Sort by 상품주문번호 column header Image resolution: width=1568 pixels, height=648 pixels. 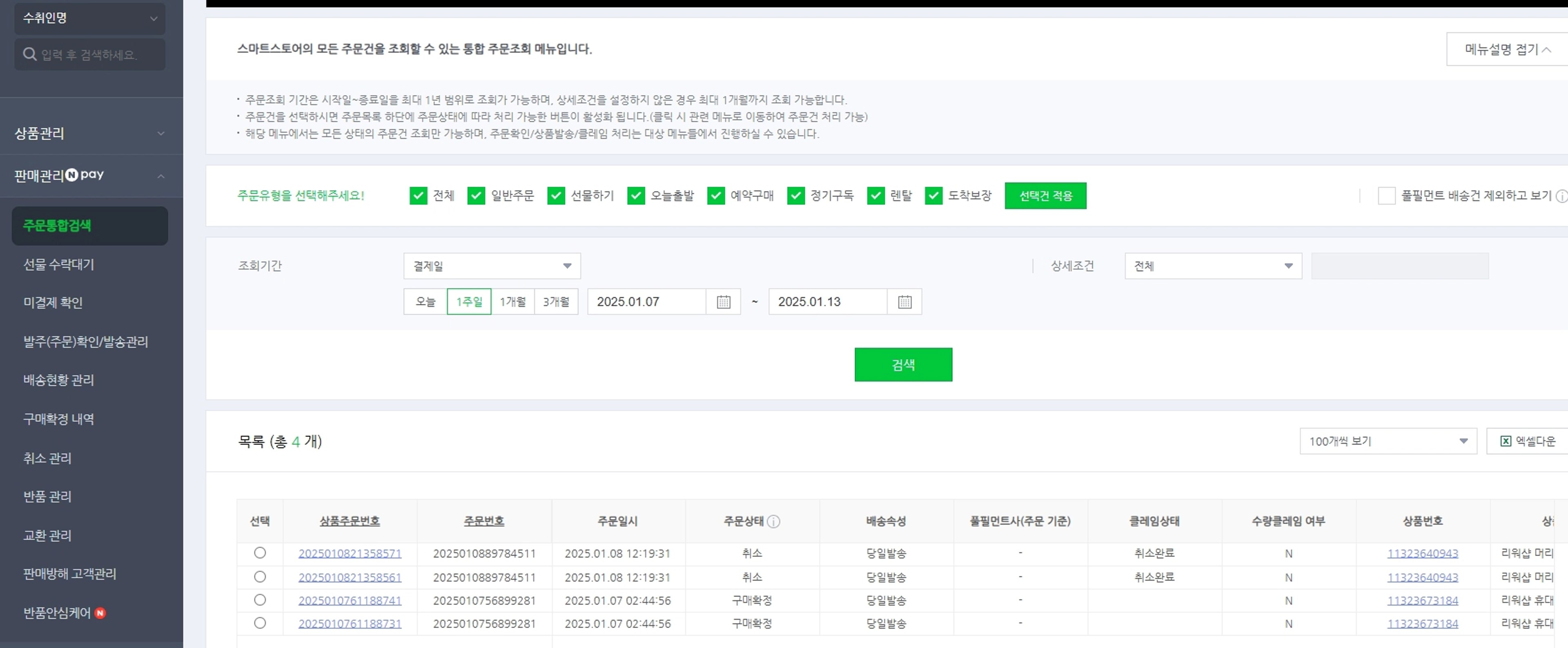click(350, 521)
